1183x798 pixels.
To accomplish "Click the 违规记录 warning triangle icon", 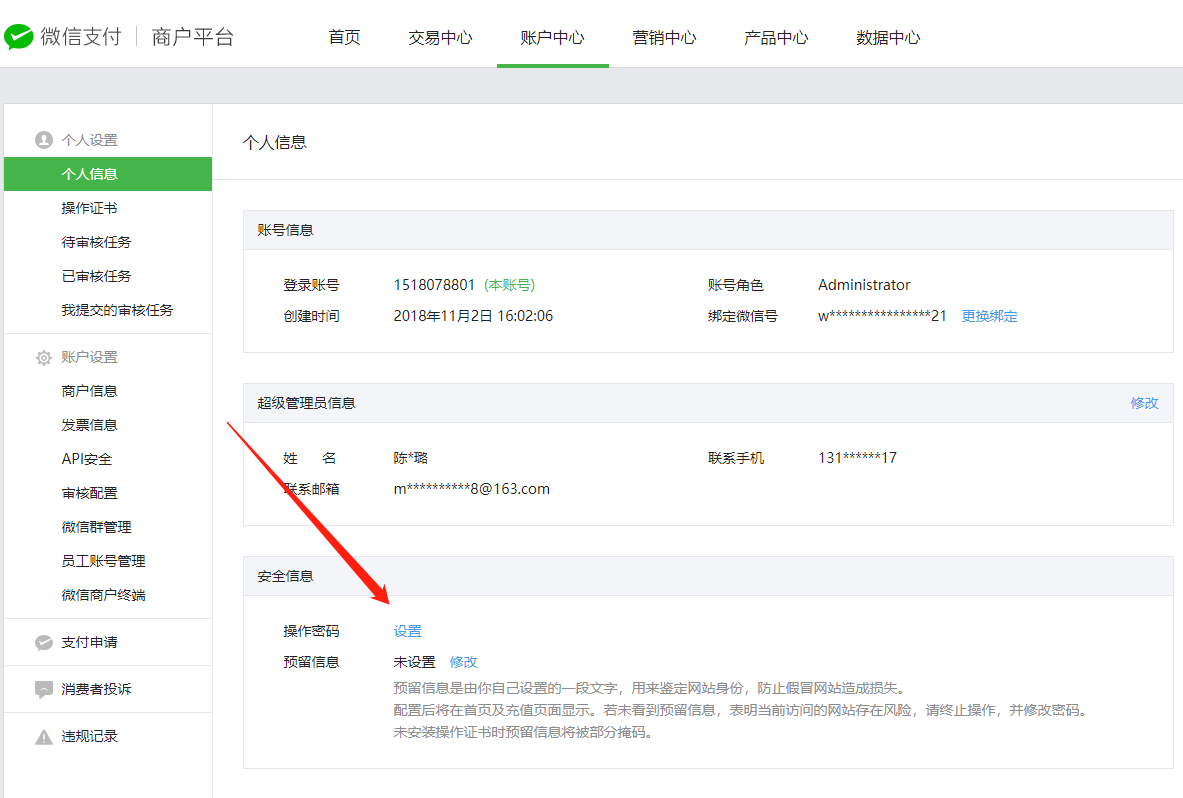I will tap(43, 736).
